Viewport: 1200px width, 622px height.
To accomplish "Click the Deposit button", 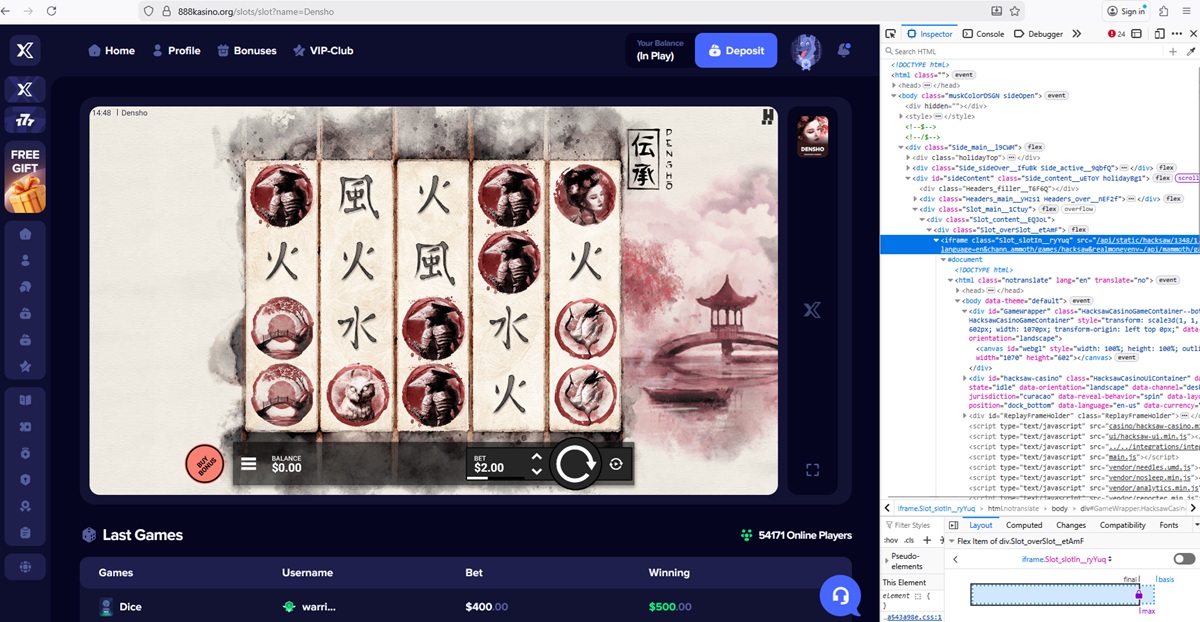I will coord(736,51).
